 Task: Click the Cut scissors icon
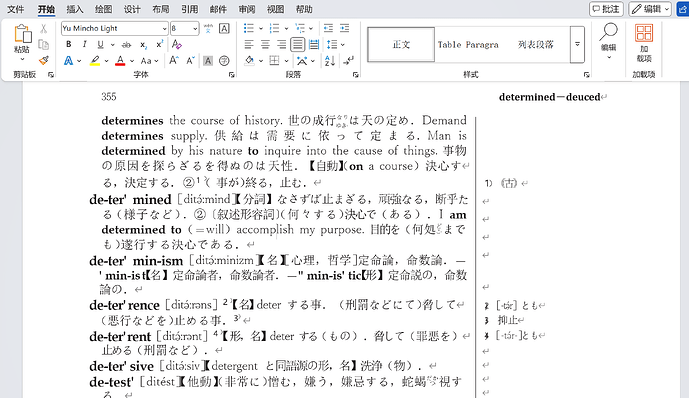[44, 29]
